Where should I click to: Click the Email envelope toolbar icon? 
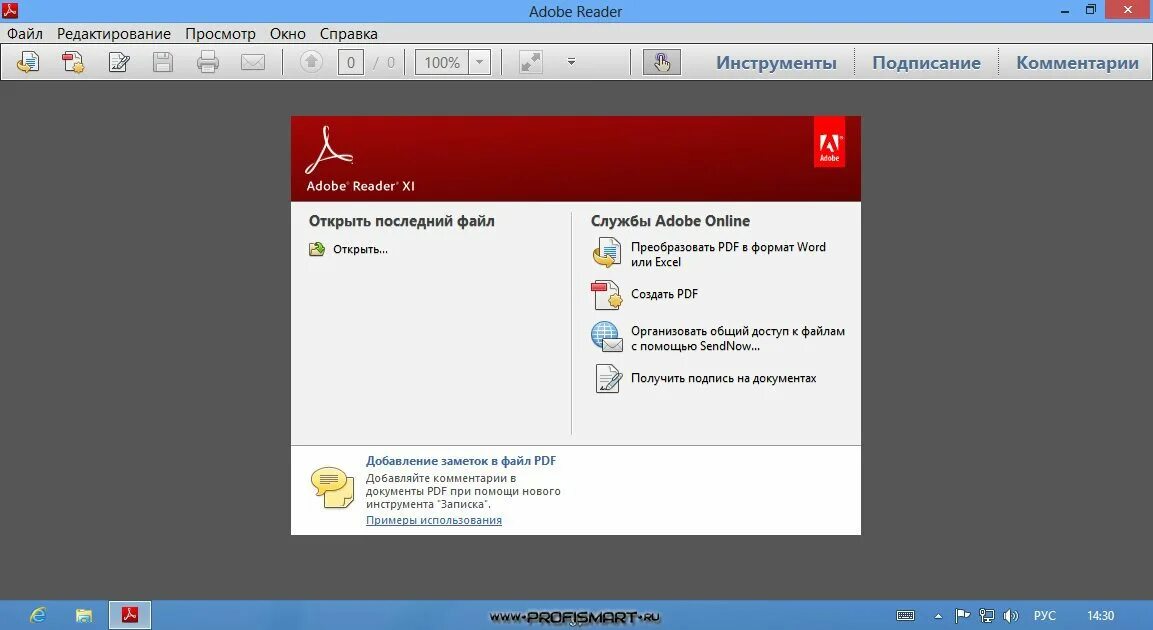253,62
